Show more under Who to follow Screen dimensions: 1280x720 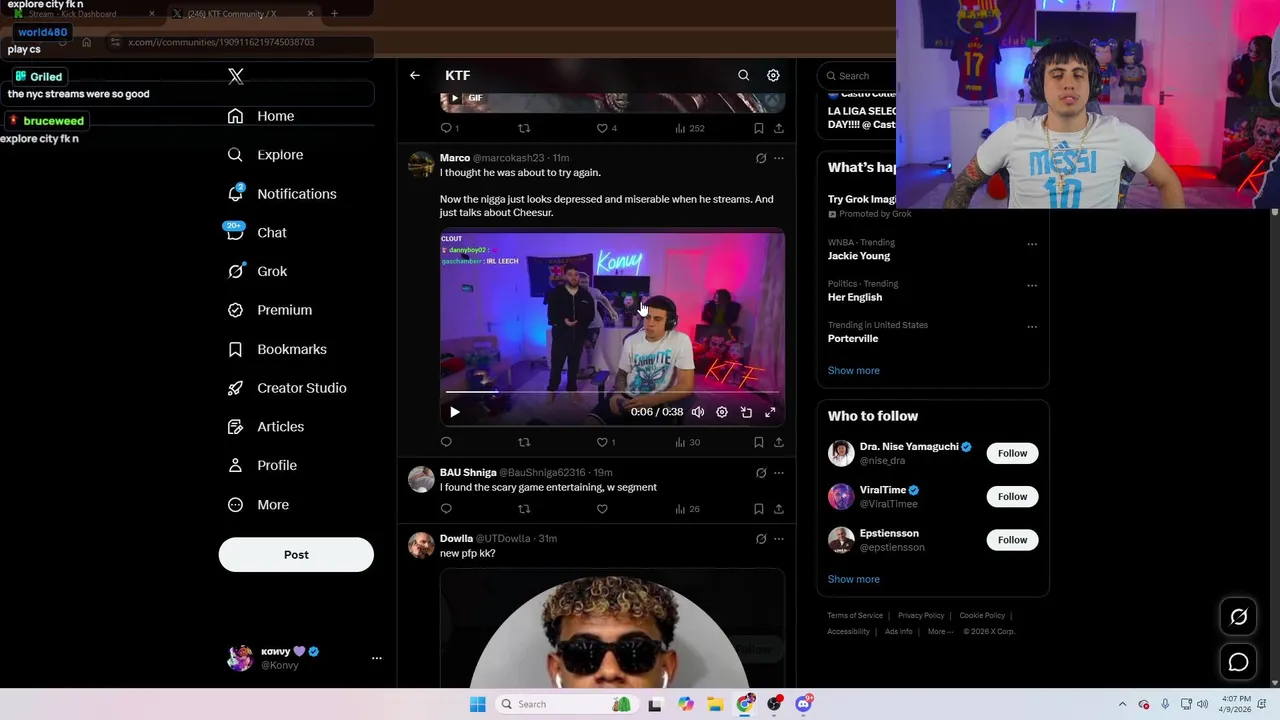pos(853,579)
